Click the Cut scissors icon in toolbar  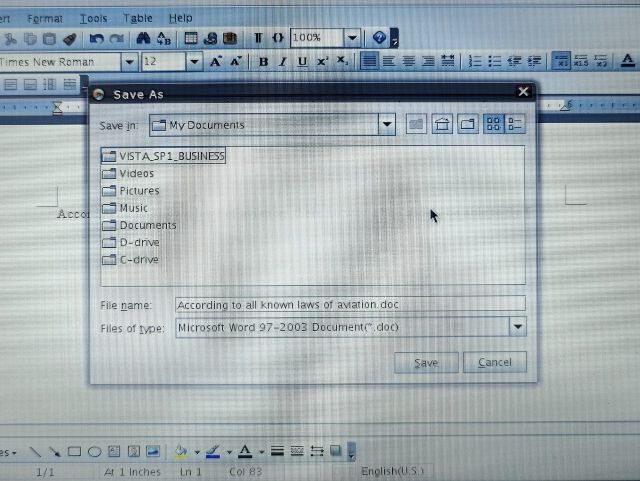click(x=10, y=39)
